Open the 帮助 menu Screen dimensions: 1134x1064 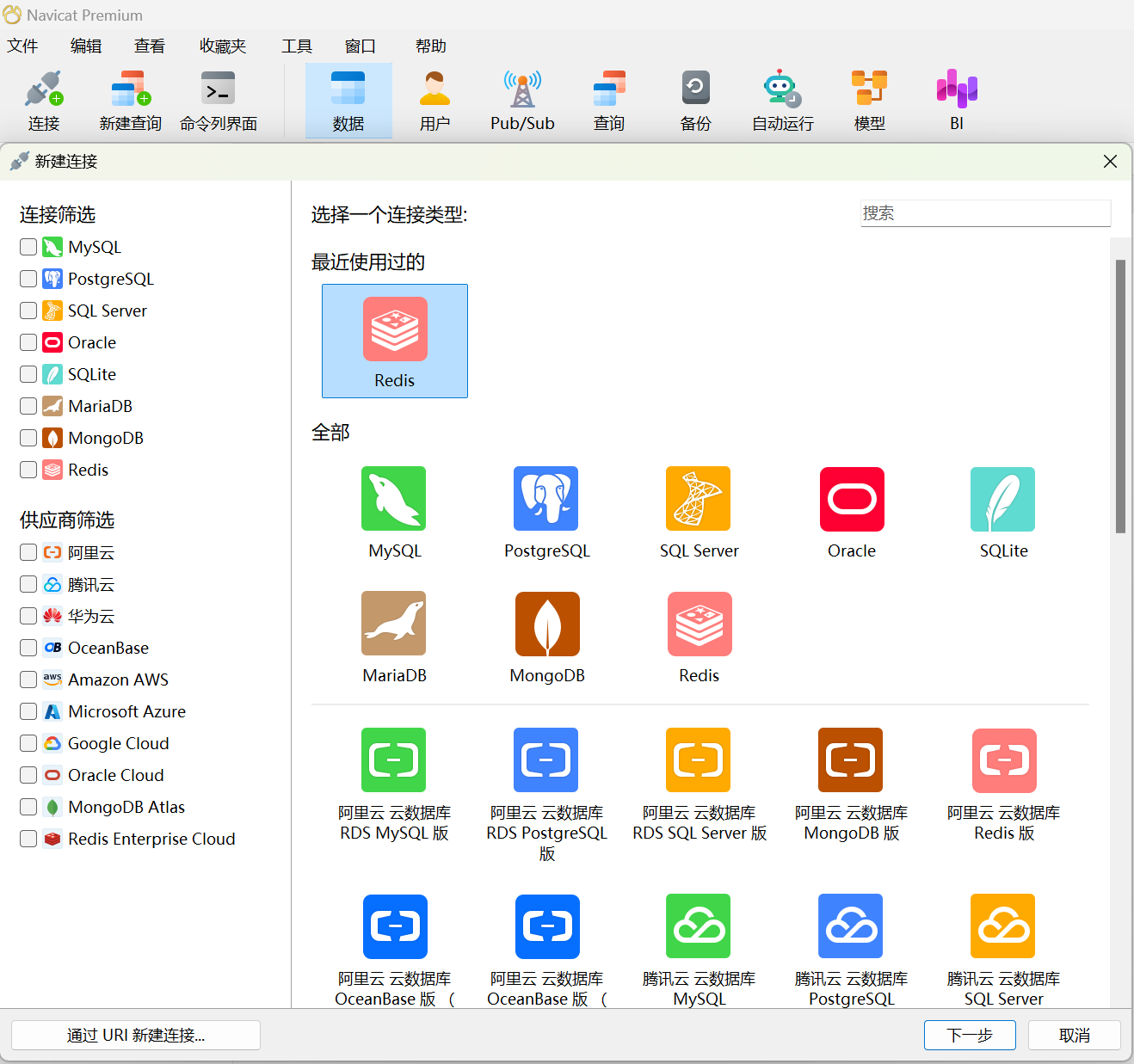pyautogui.click(x=431, y=46)
